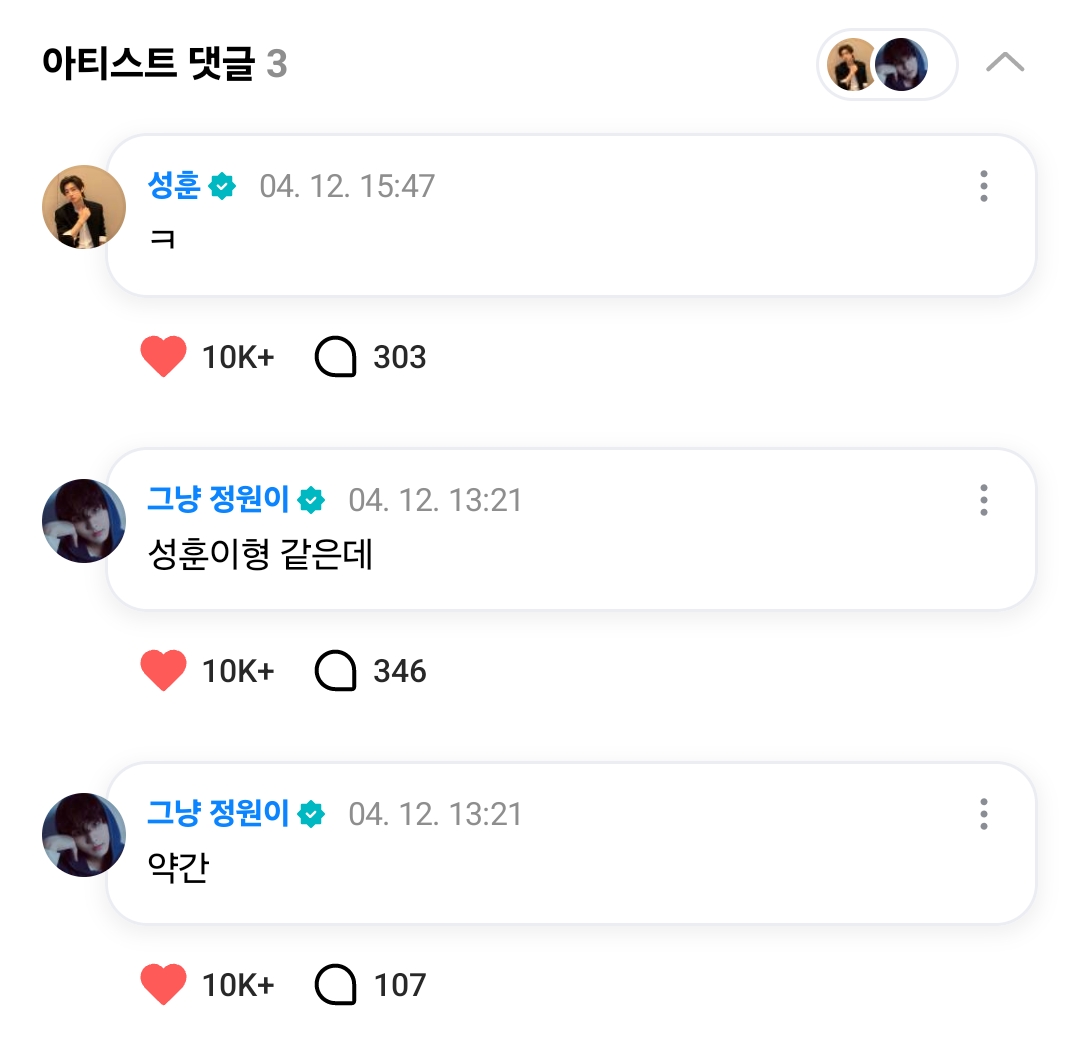This screenshot has width=1080, height=1061.
Task: Open 그냥 정원이 username above 성훈이형 같은데
Action: click(218, 500)
